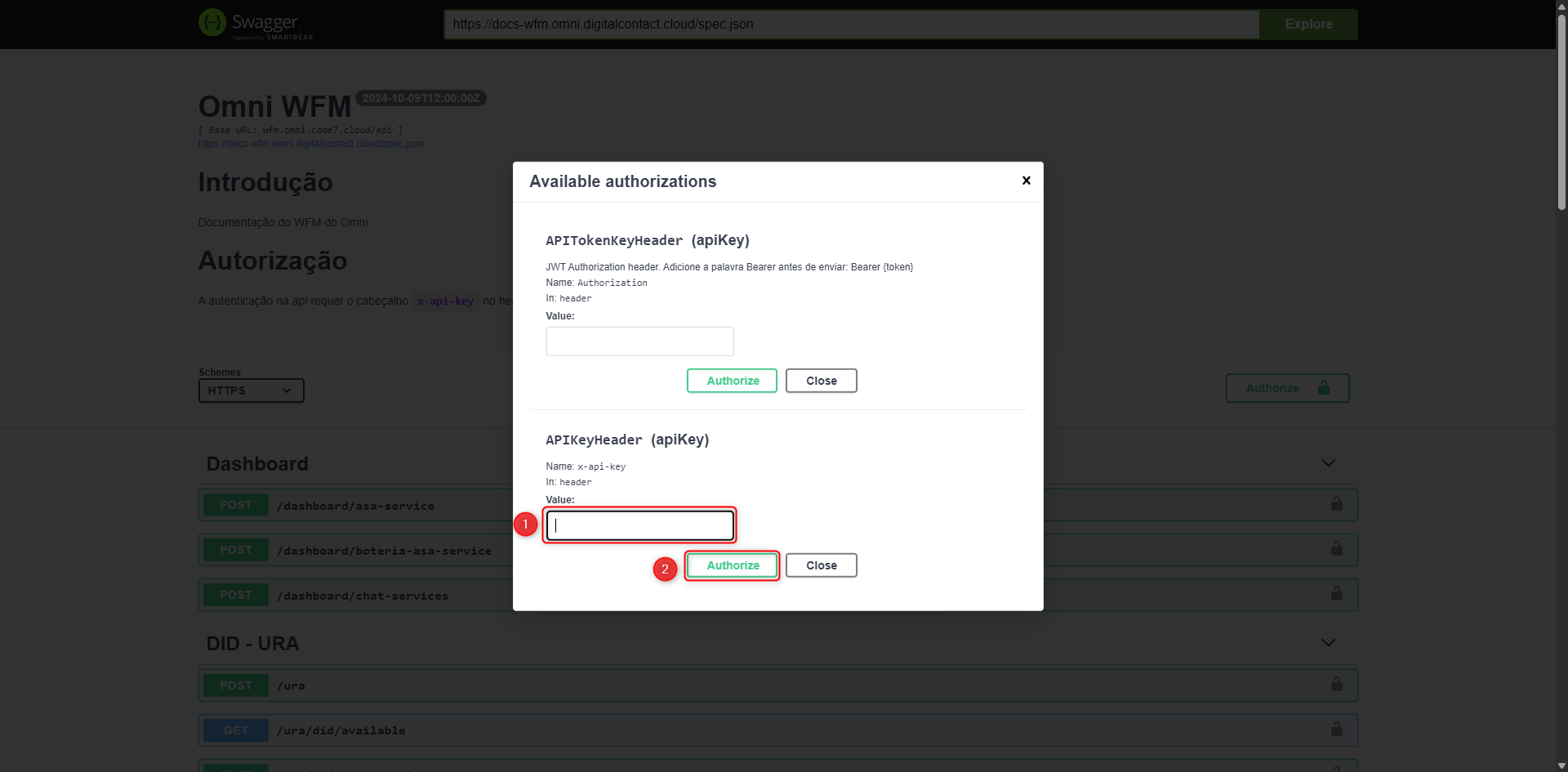Click the padlock icon on /dashboard/chat-services row
Viewport: 1568px width, 772px height.
[1336, 594]
